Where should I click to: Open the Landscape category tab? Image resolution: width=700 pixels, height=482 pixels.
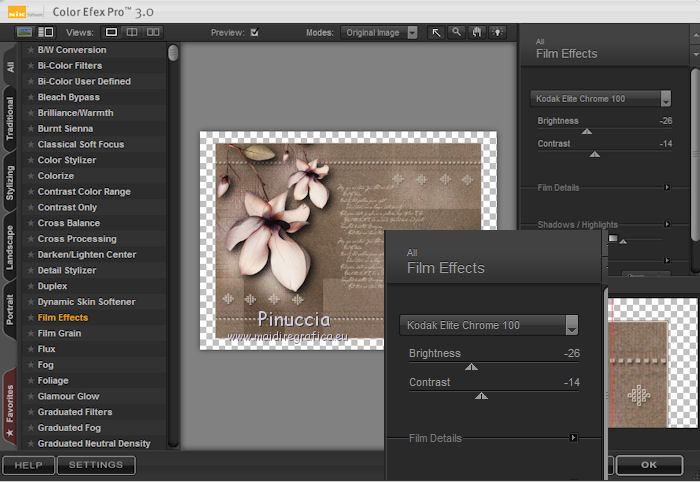[10, 248]
